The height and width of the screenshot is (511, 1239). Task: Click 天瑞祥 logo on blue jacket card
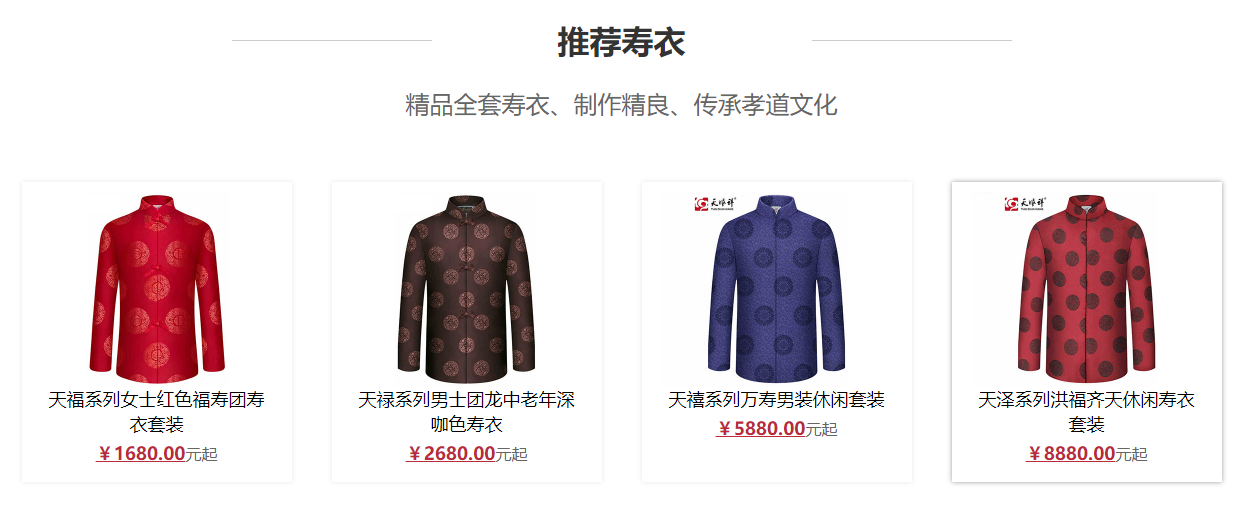715,204
